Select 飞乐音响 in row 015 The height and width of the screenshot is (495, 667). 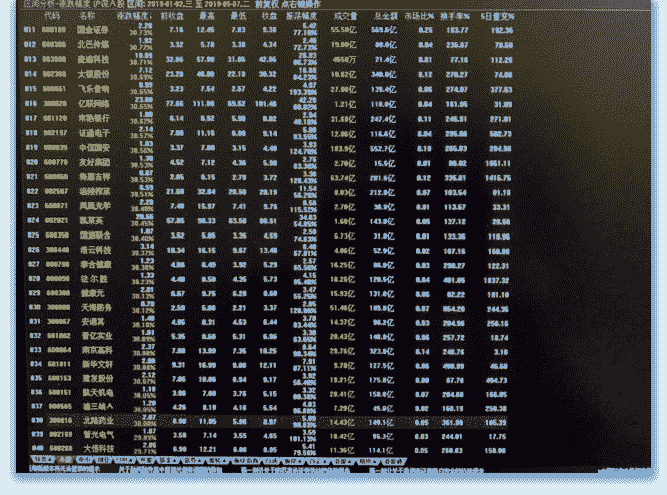tap(93, 89)
